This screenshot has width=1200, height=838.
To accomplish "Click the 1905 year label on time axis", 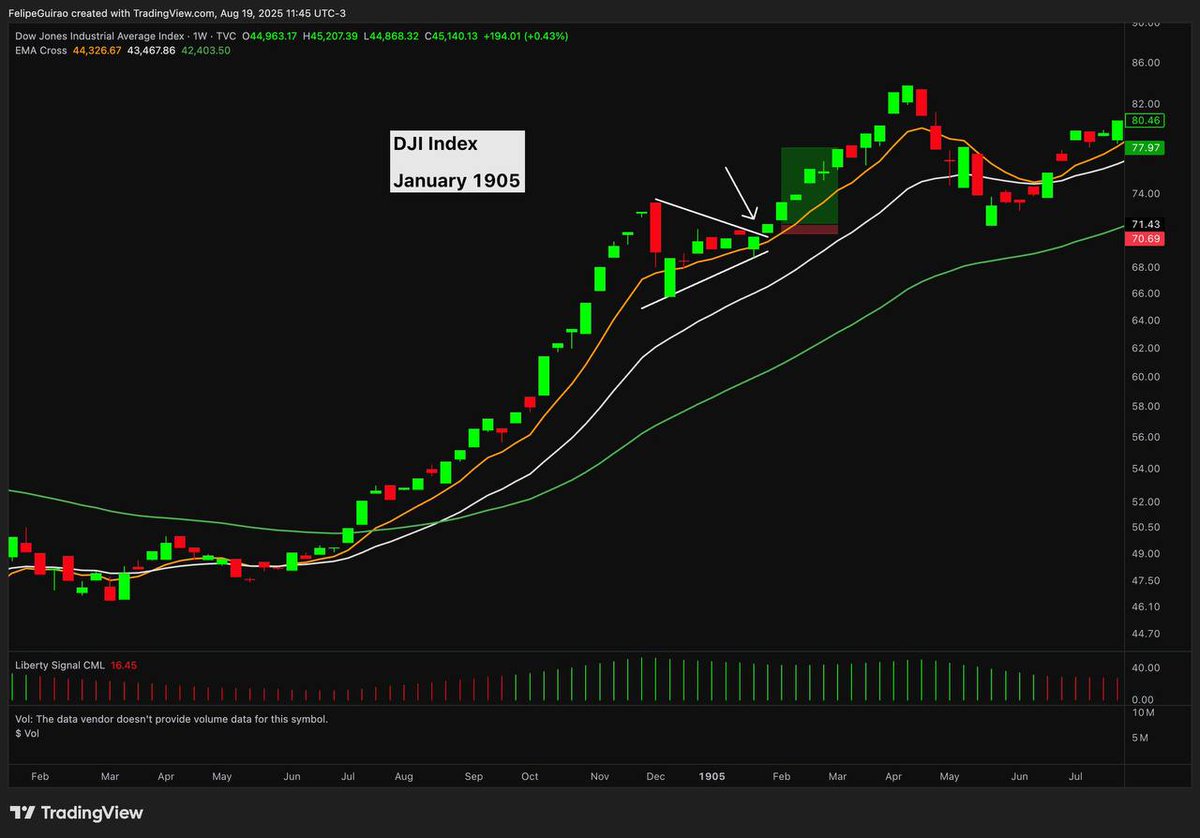I will point(712,776).
